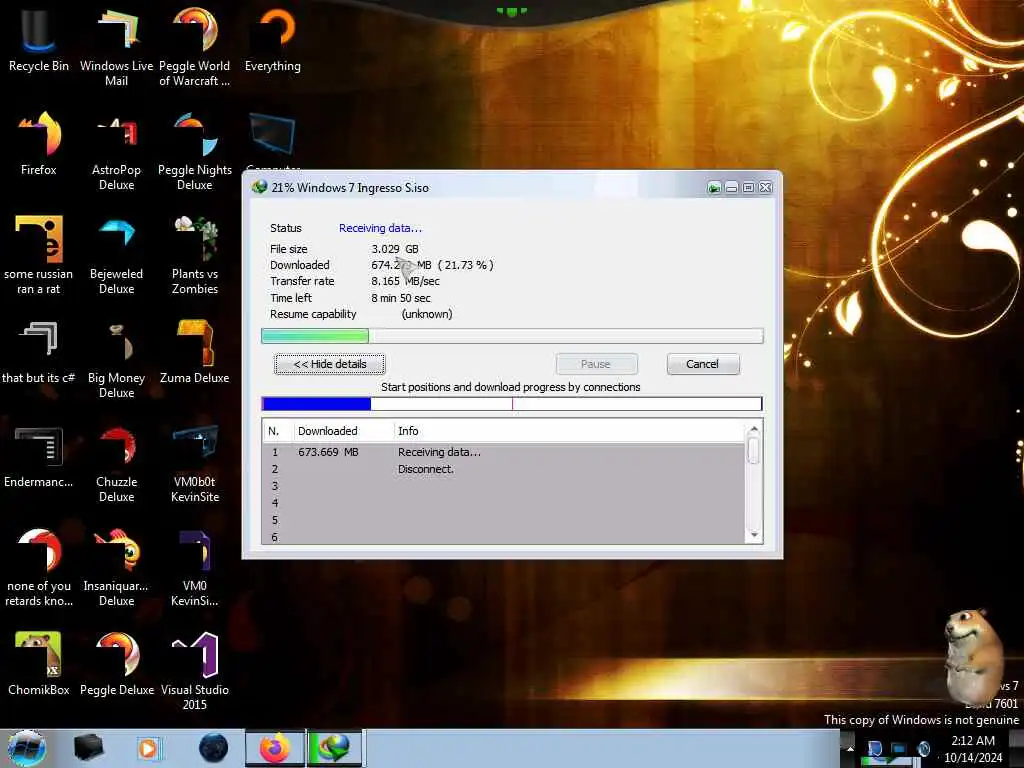1024x768 pixels.
Task: Click the download dialog's title bar globe icon
Action: click(x=259, y=187)
